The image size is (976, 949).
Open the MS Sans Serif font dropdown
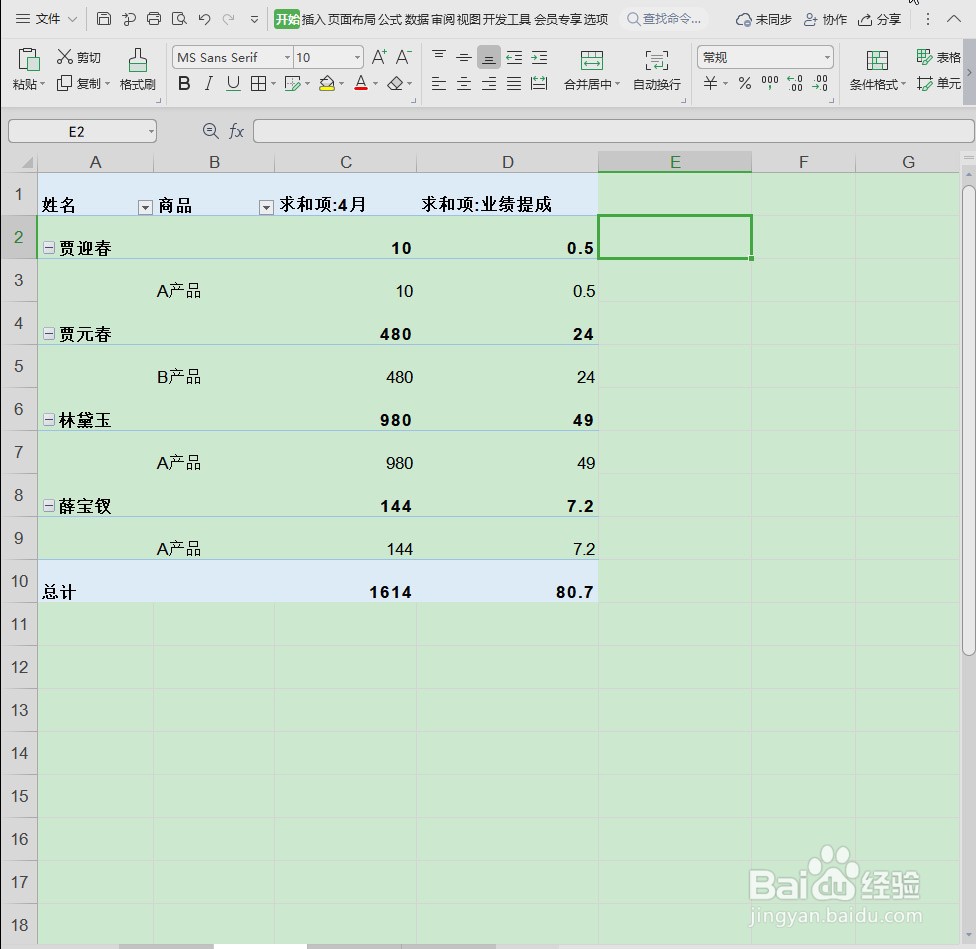tap(228, 57)
